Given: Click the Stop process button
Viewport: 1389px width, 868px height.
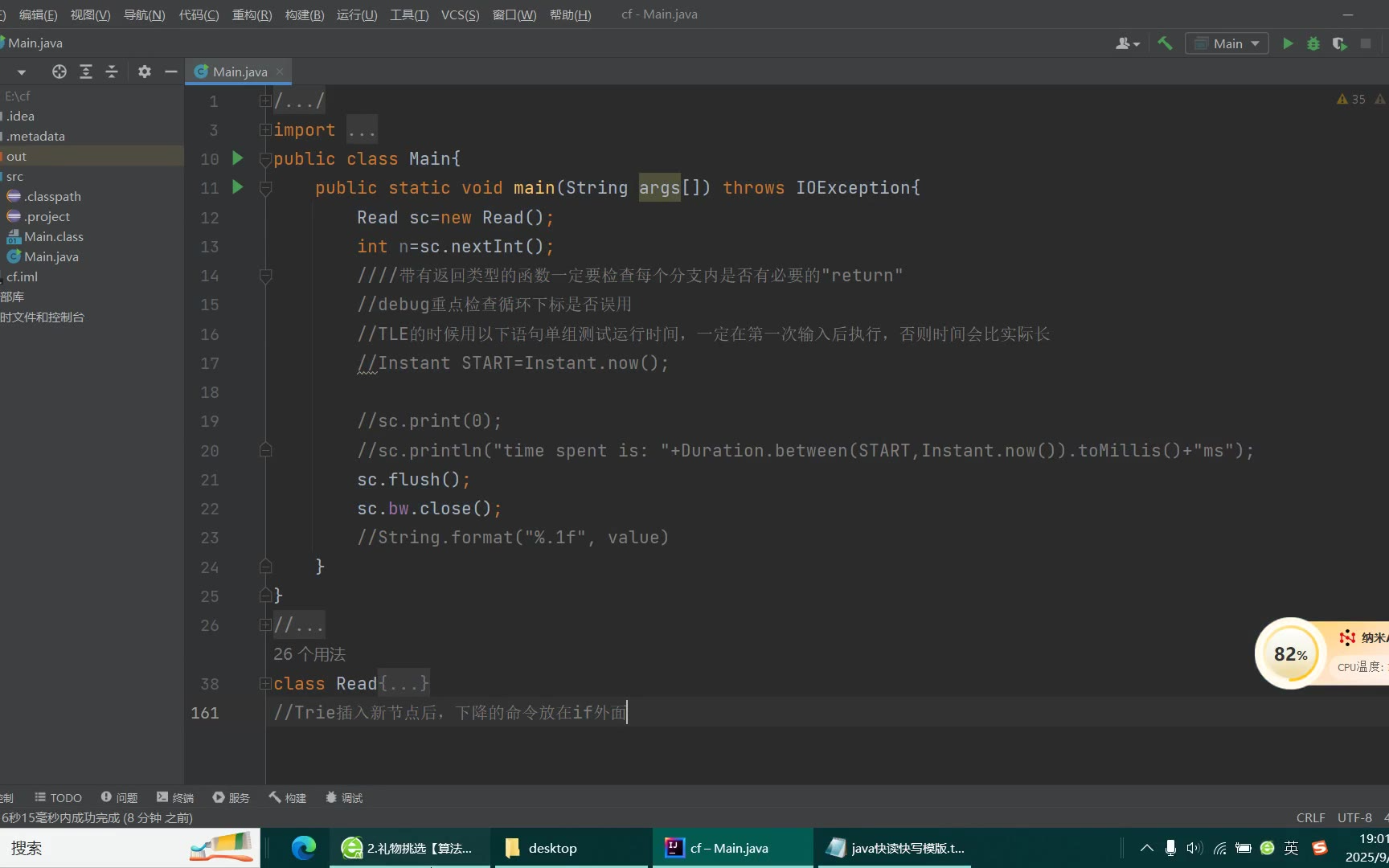Looking at the screenshot, I should coord(1366,43).
